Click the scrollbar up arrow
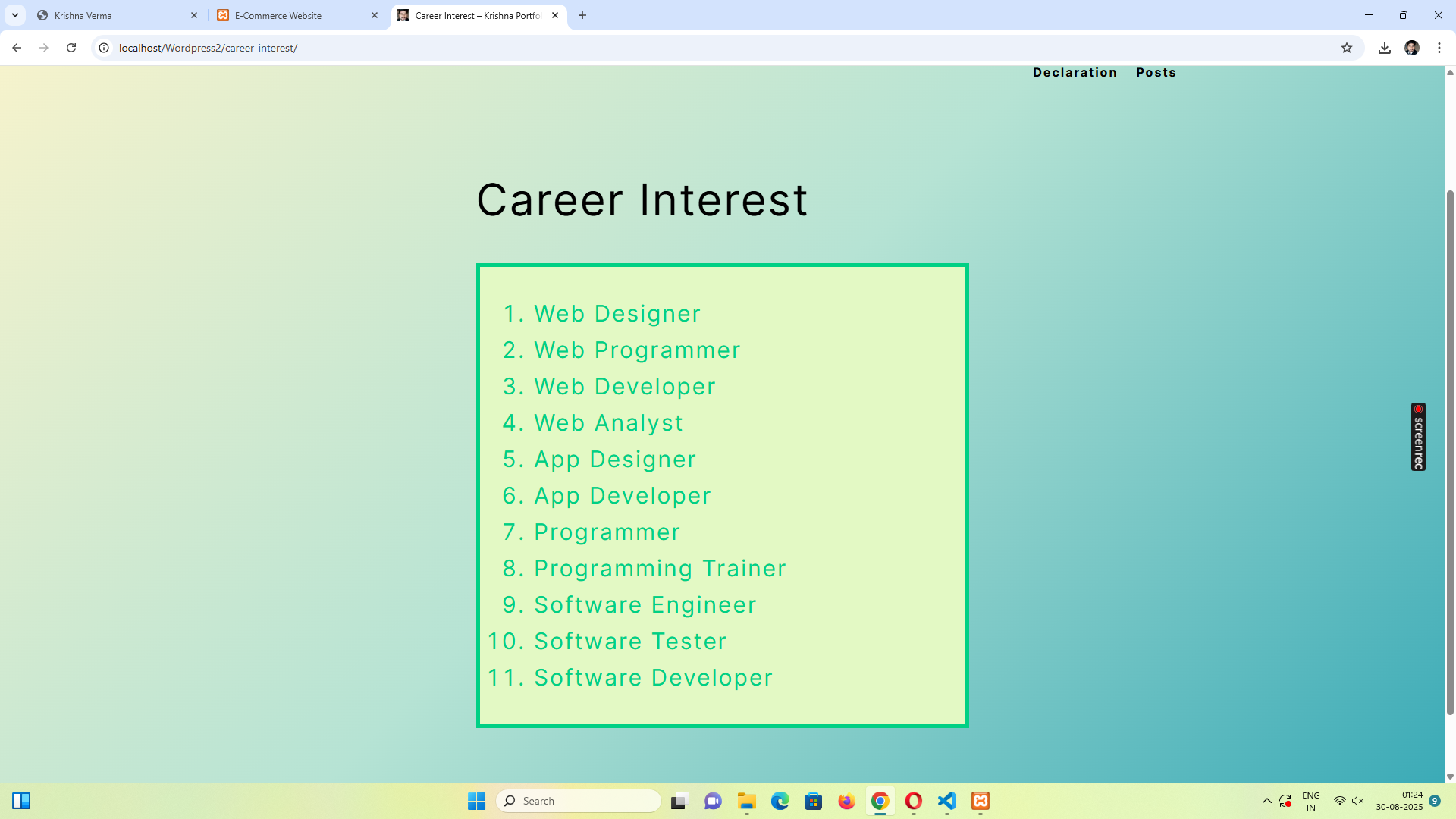1456x819 pixels. pyautogui.click(x=1450, y=73)
